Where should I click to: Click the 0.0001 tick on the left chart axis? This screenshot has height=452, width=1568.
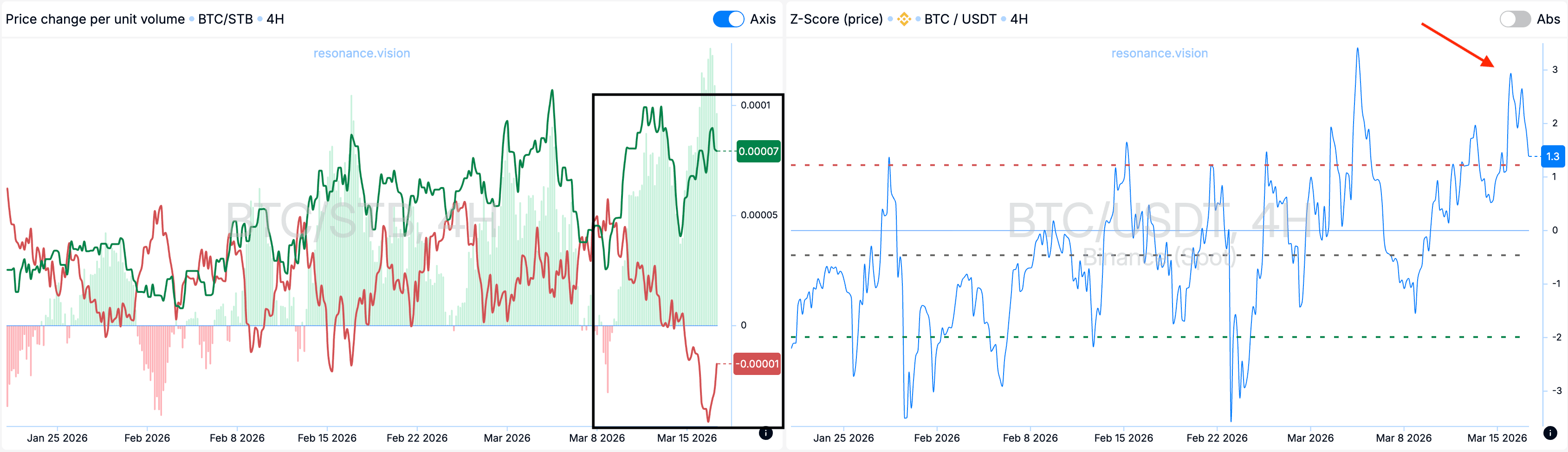(755, 105)
